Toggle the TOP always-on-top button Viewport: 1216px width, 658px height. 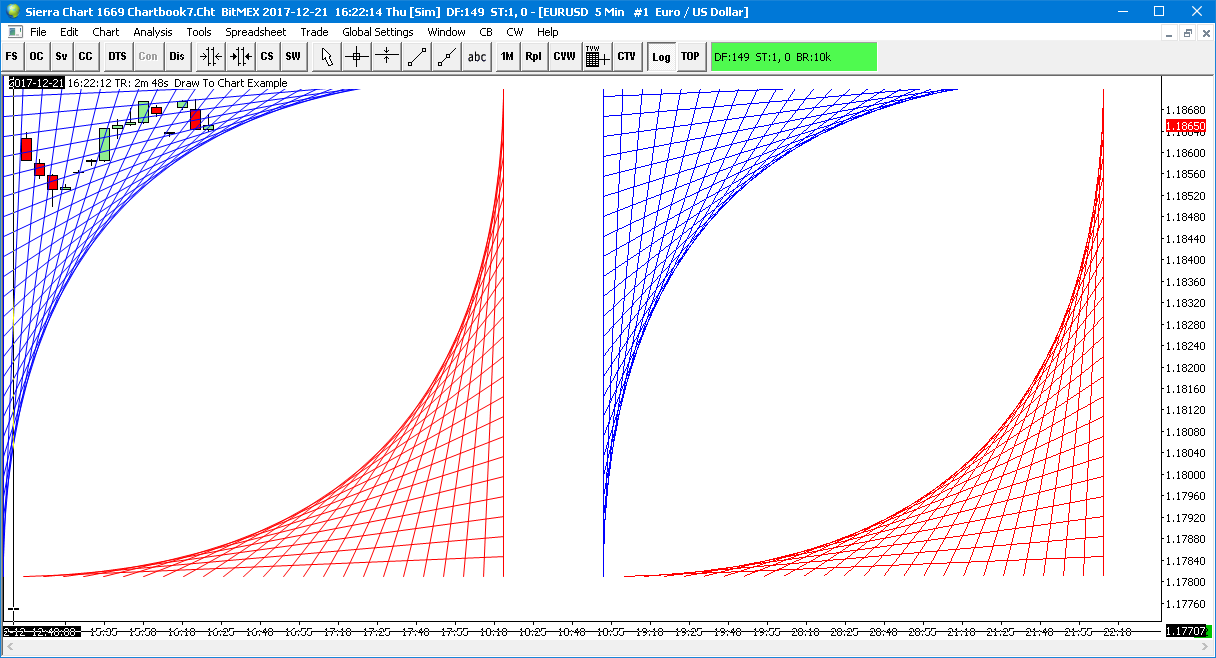coord(691,57)
